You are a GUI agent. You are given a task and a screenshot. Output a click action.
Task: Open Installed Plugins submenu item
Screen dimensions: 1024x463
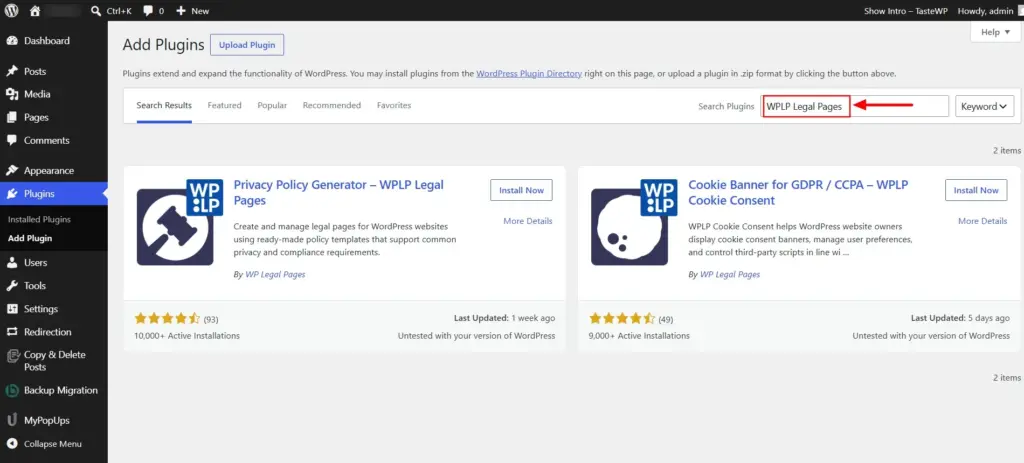coord(39,219)
